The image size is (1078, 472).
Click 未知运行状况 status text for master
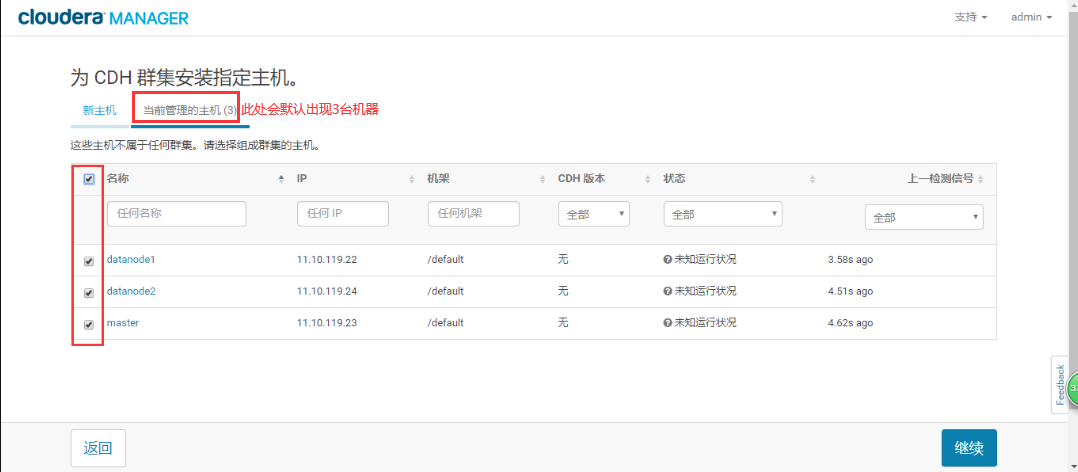click(x=705, y=323)
